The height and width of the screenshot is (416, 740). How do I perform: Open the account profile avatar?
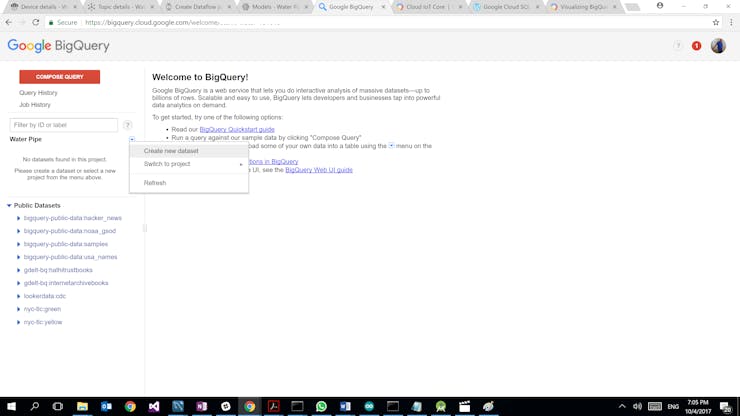click(718, 46)
